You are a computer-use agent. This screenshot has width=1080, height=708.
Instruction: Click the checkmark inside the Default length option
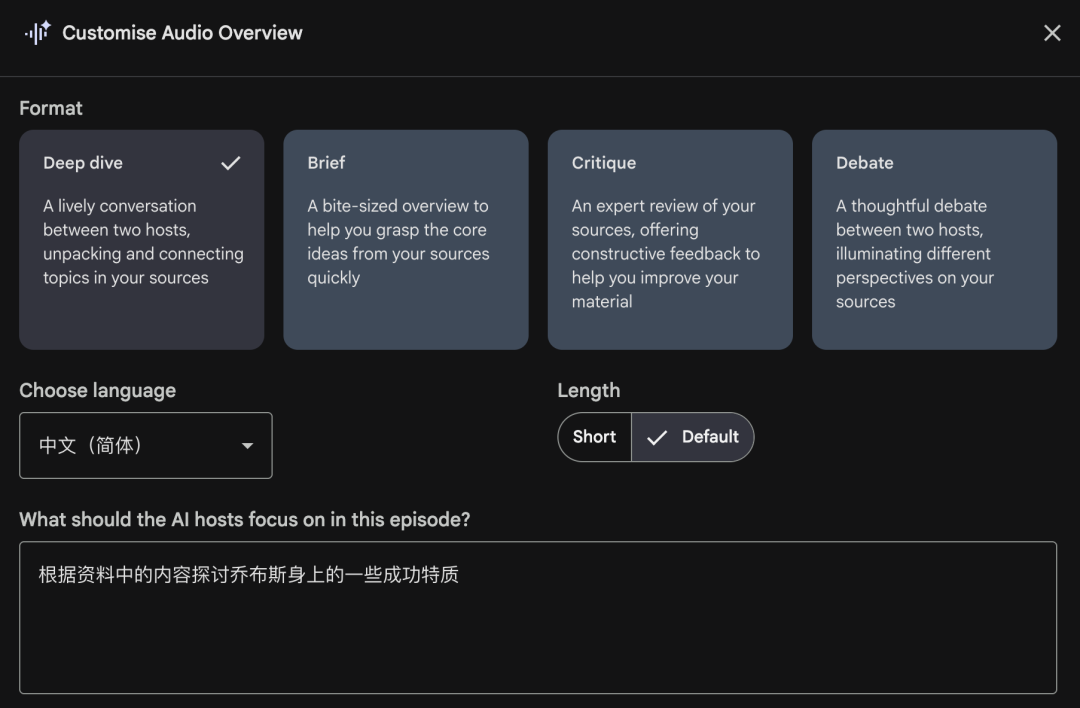pos(658,436)
